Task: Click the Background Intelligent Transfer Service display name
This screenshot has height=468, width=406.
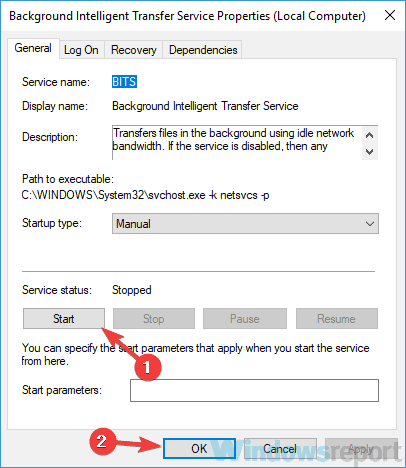Action: (x=205, y=106)
